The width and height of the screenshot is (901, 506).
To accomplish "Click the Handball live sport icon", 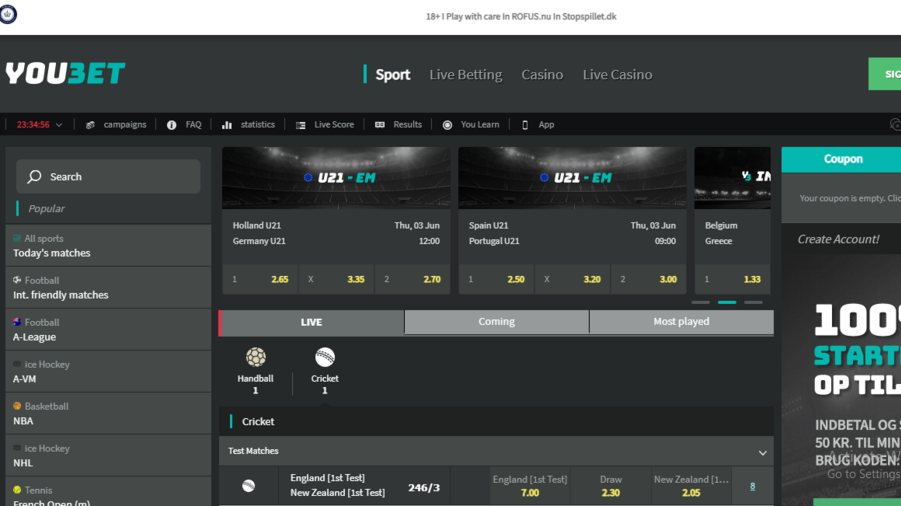I will [x=255, y=357].
